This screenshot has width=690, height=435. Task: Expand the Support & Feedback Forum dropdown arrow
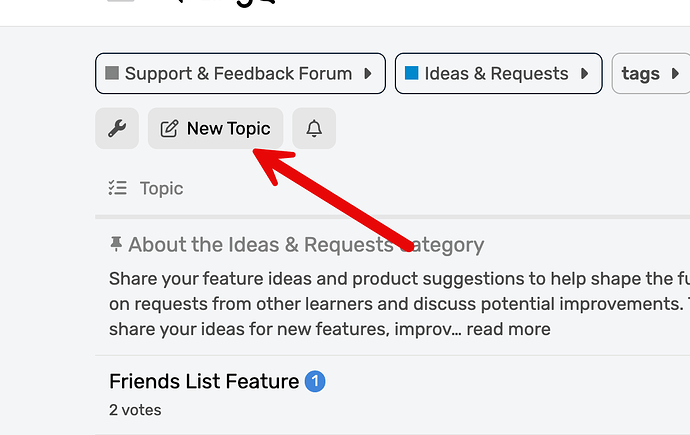[x=368, y=73]
